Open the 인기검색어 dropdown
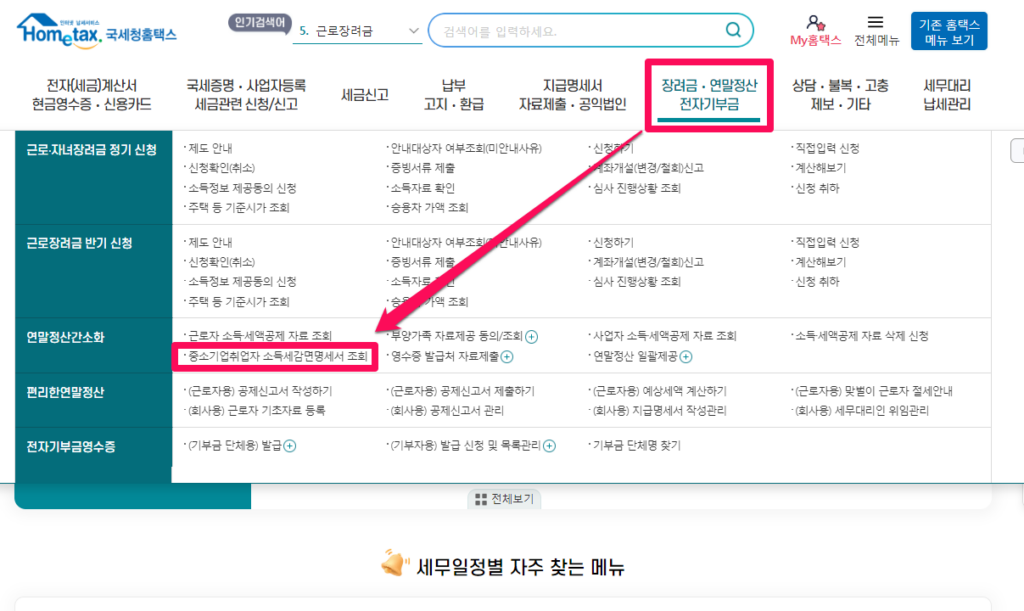Screen dimensions: 1024x611 click(411, 29)
